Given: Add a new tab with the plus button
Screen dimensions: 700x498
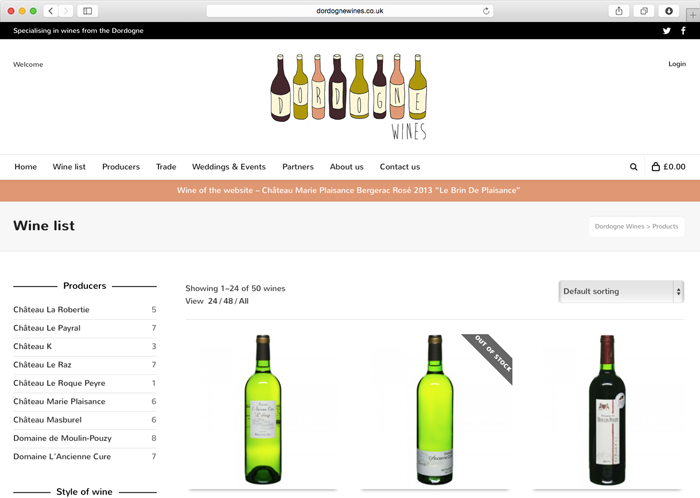Looking at the screenshot, I should 693,15.
